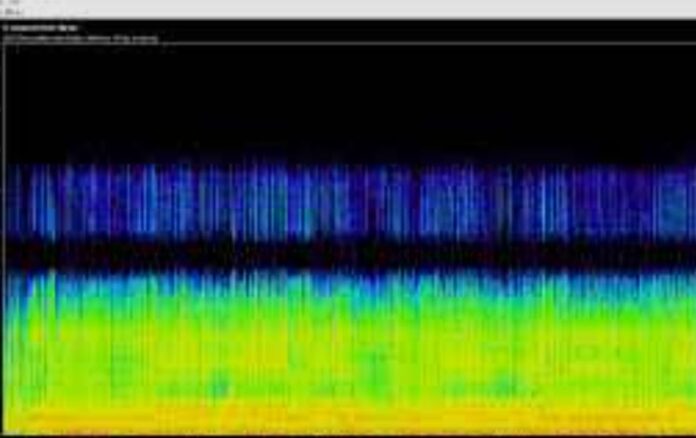The height and width of the screenshot is (438, 696).
Task: Open the menu item in the top-left menu bar
Action: 9,10
